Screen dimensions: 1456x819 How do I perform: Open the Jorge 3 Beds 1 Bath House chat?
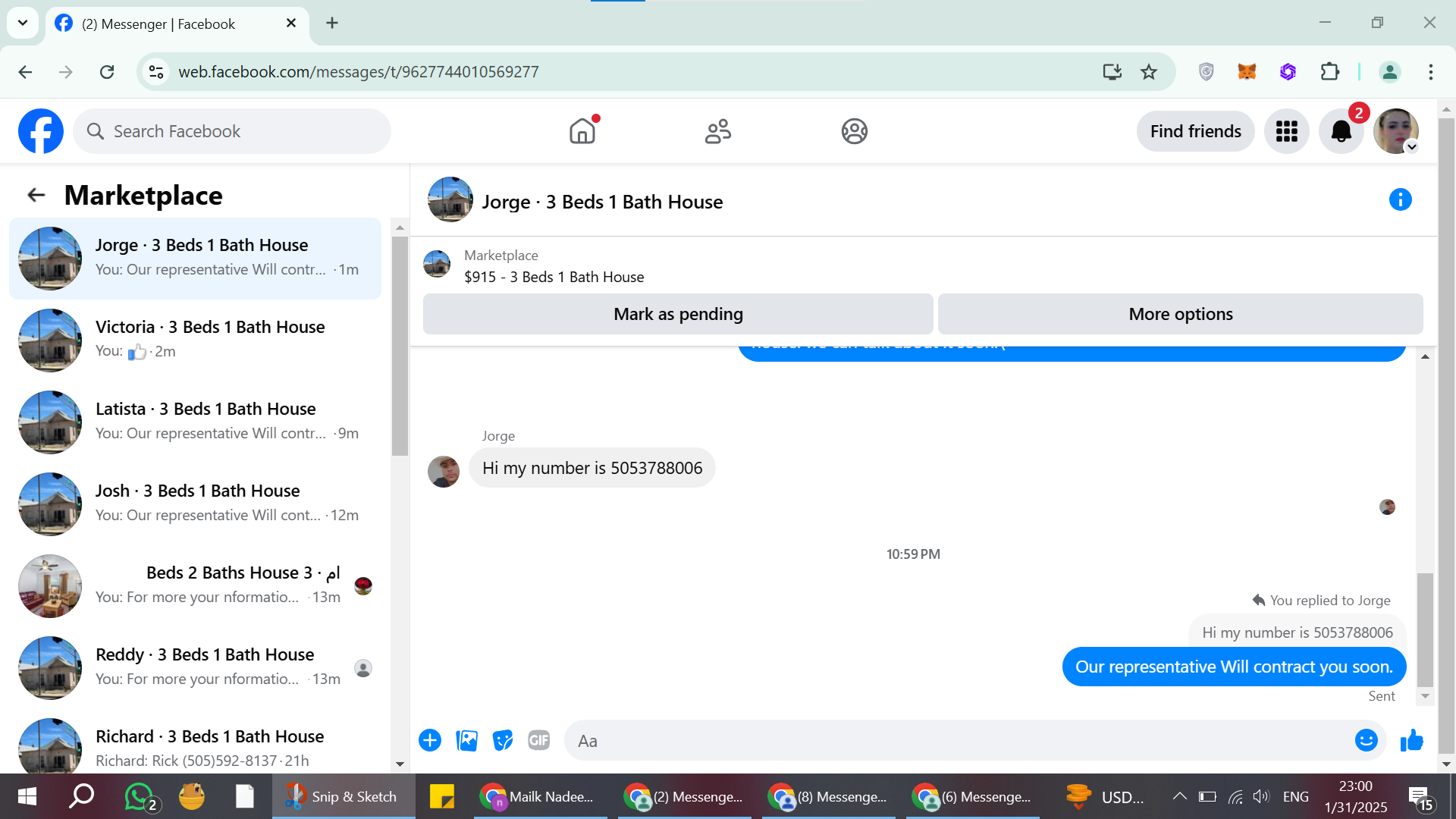[196, 259]
